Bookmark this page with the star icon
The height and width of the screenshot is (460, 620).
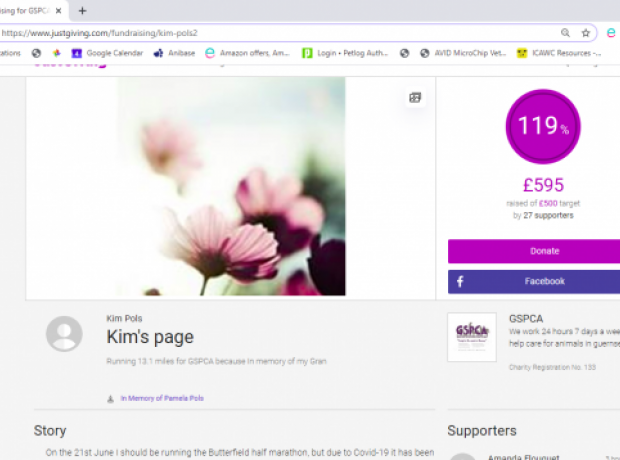[586, 33]
